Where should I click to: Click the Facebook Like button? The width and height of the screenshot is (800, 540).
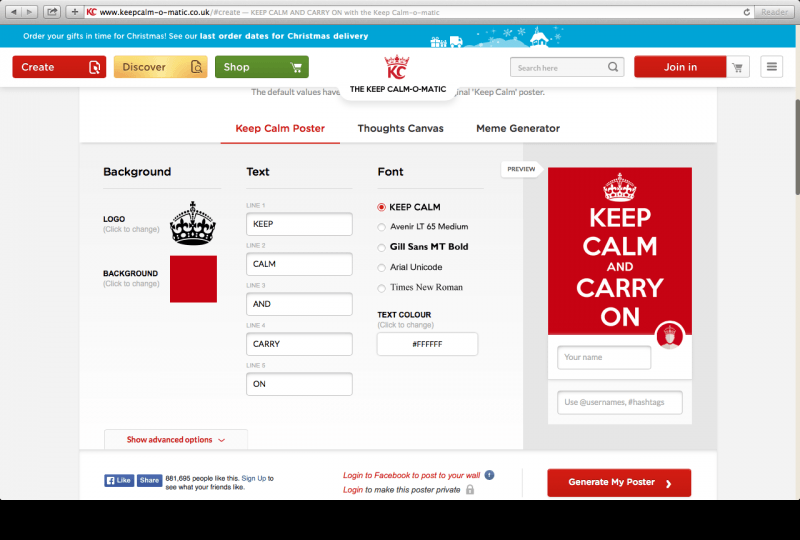coord(119,480)
